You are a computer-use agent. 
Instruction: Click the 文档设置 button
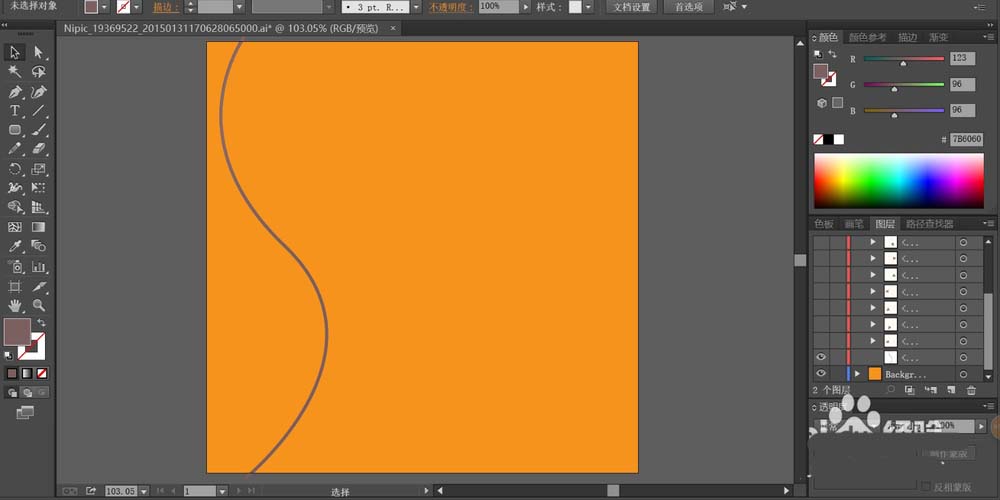coord(631,7)
